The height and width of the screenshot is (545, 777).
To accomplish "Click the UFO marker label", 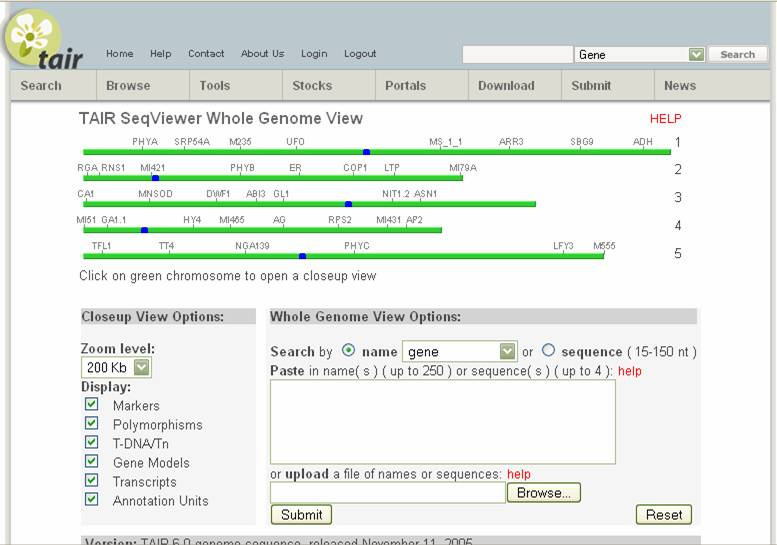I will tap(295, 142).
